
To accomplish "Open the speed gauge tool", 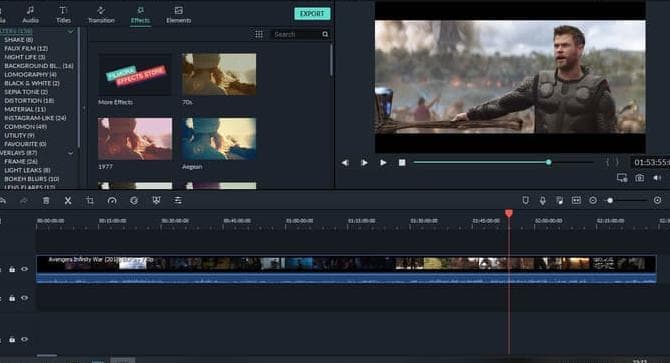I will tap(112, 200).
